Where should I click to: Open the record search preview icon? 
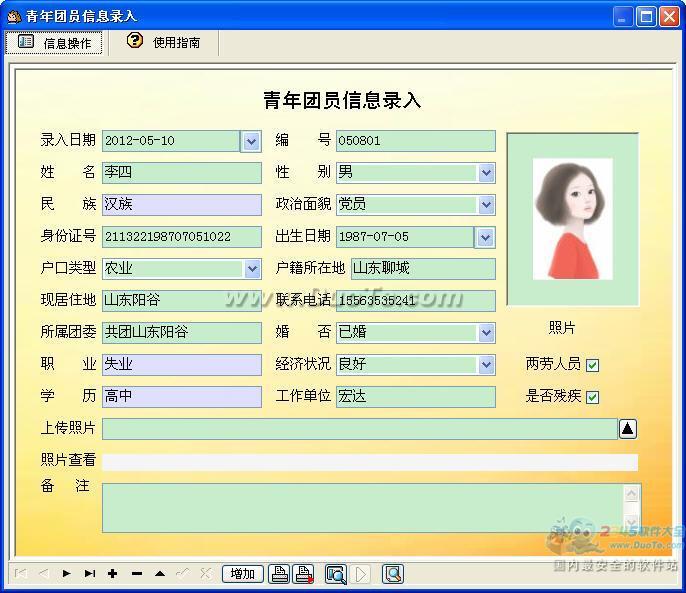point(336,574)
